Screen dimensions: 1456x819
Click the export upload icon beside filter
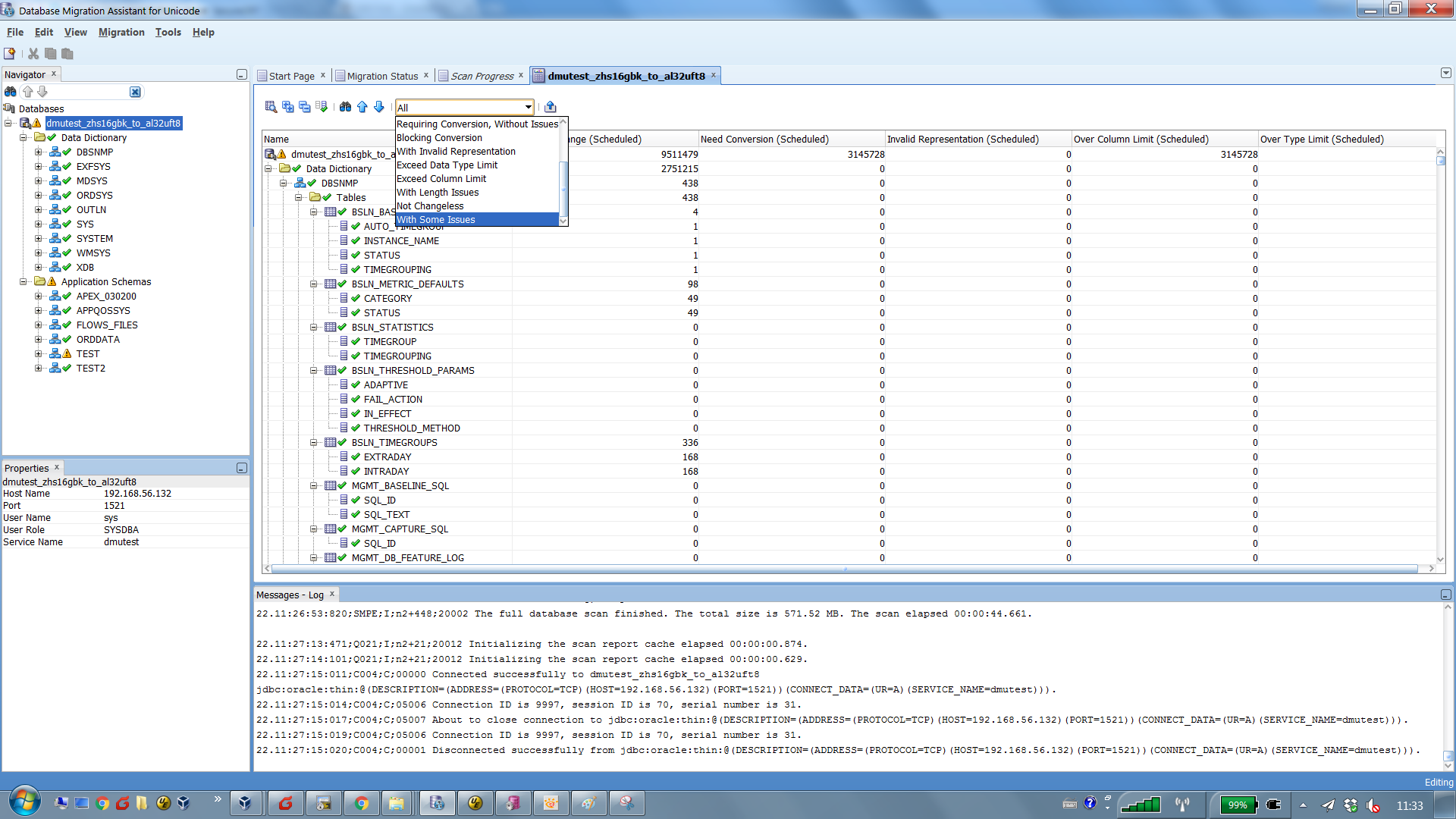551,107
